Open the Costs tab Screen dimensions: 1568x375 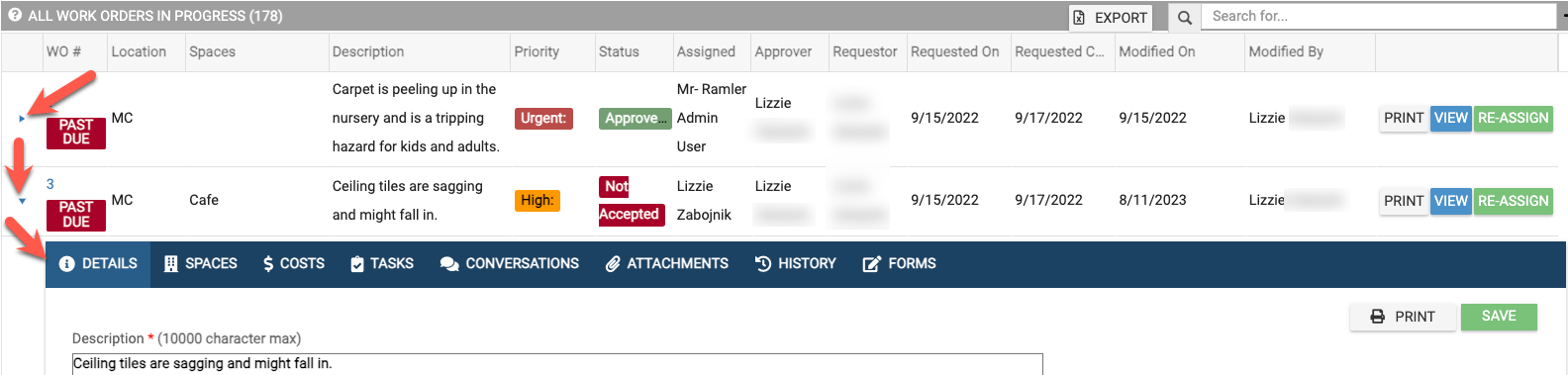294,263
